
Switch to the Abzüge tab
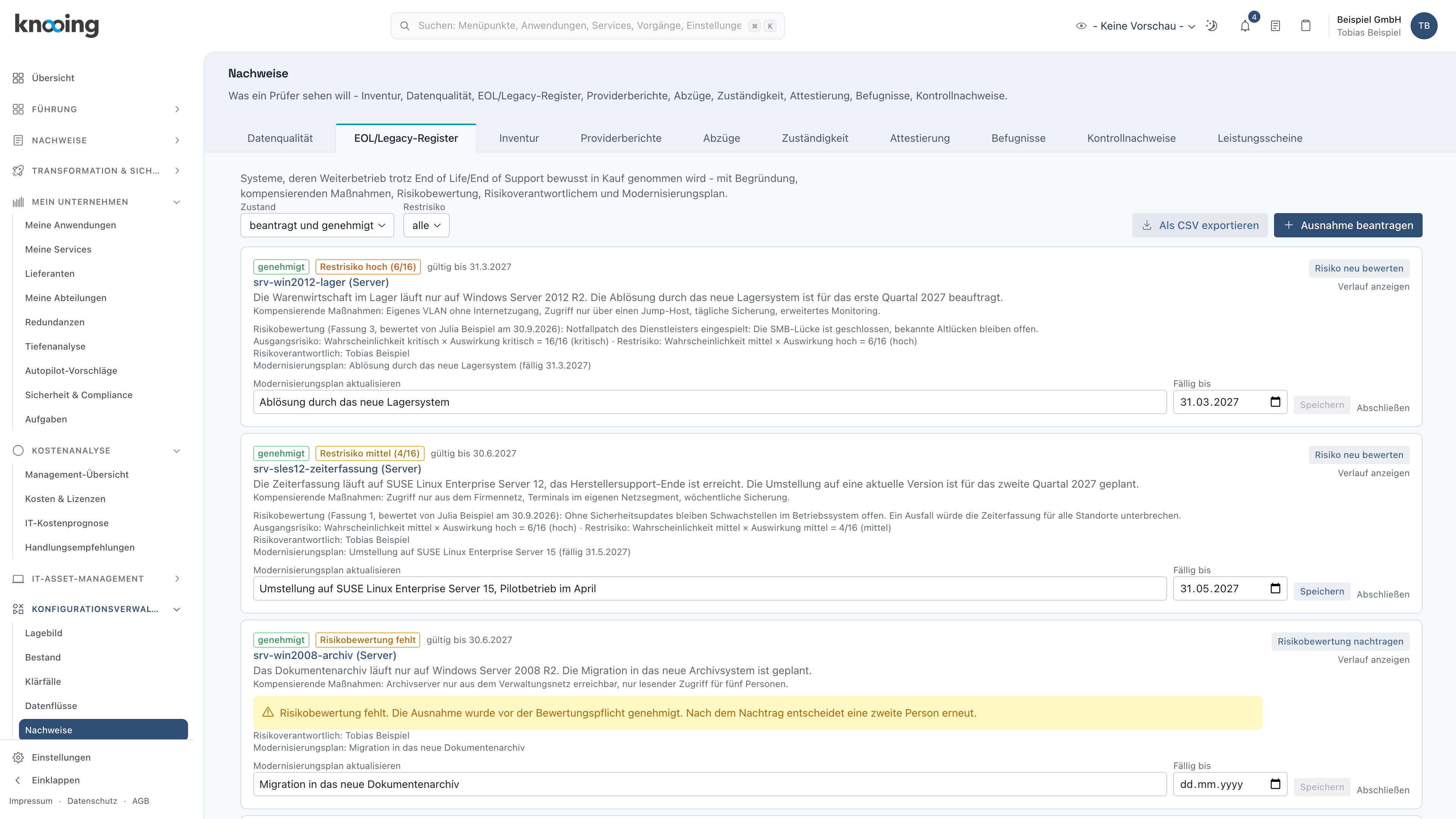[721, 138]
